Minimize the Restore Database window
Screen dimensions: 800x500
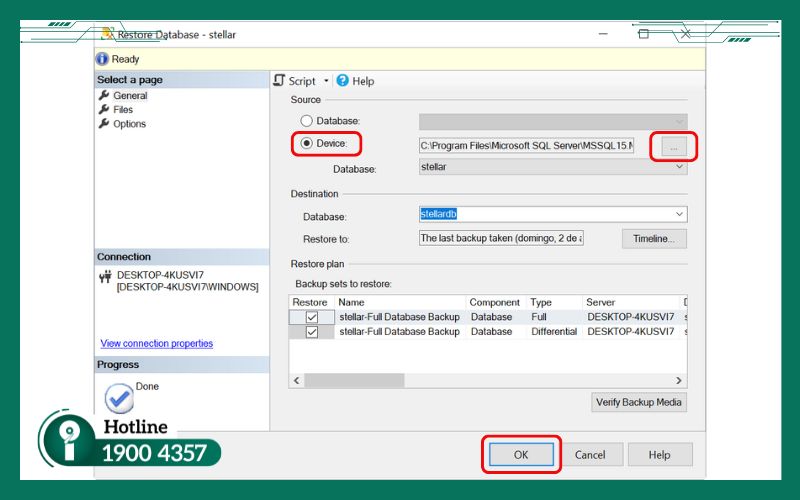603,34
